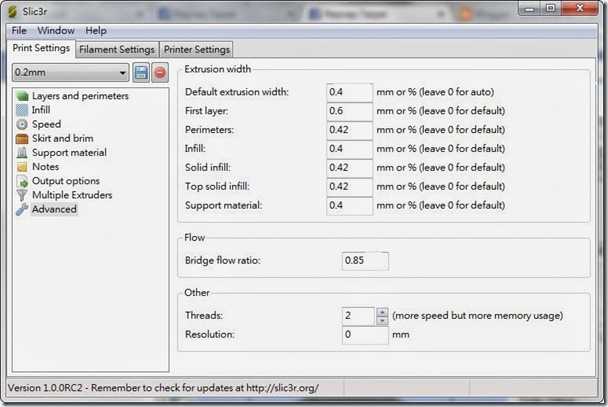Click the Top solid infill field
Viewport: 608px width, 407px height.
point(349,186)
